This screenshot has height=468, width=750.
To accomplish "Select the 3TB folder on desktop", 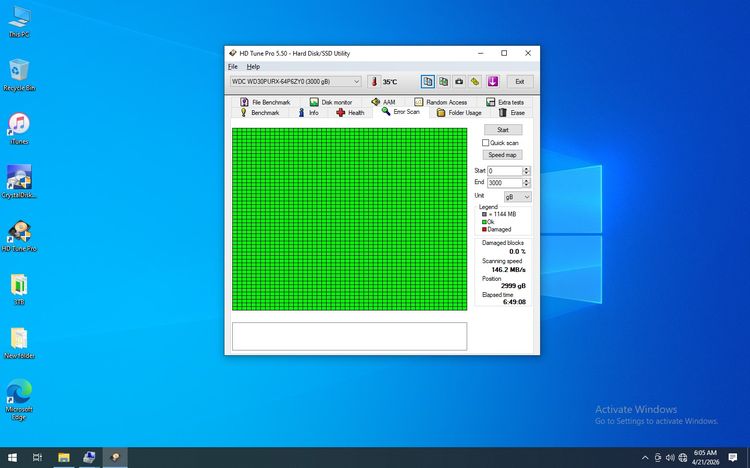I will [19, 290].
